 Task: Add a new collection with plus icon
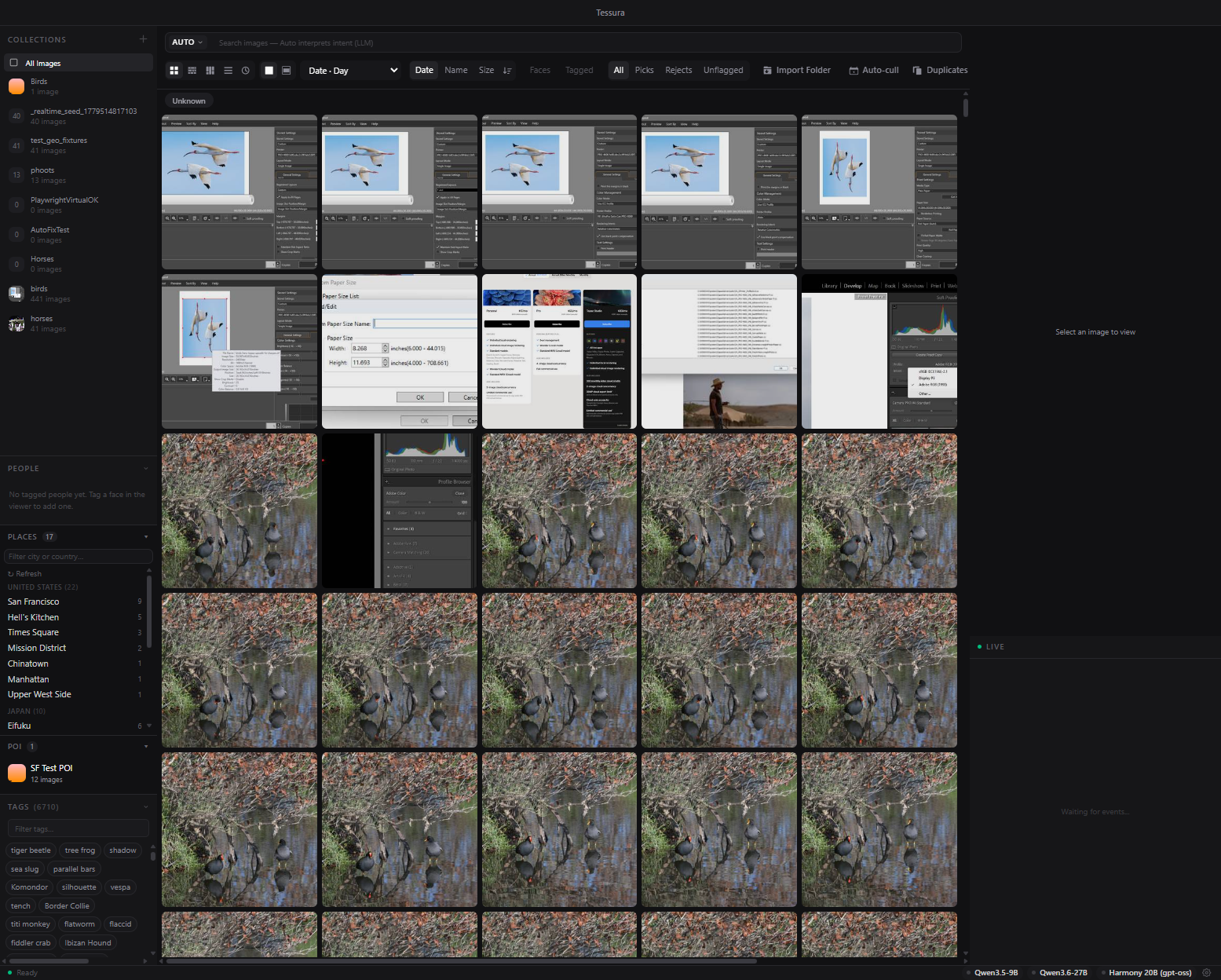click(x=143, y=39)
